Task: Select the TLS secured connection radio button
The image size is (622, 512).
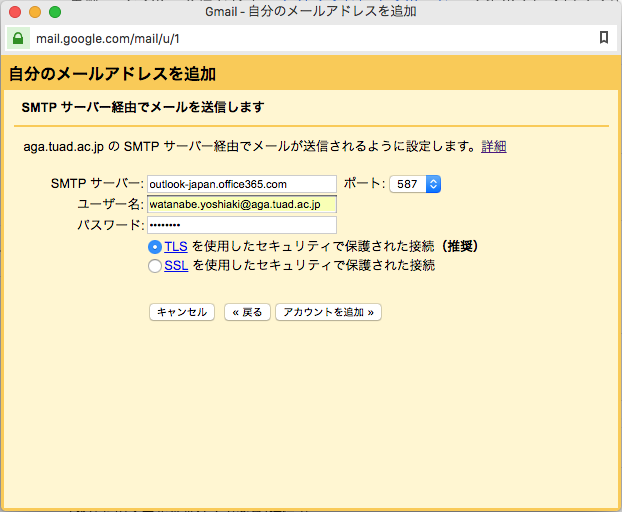Action: click(x=155, y=247)
